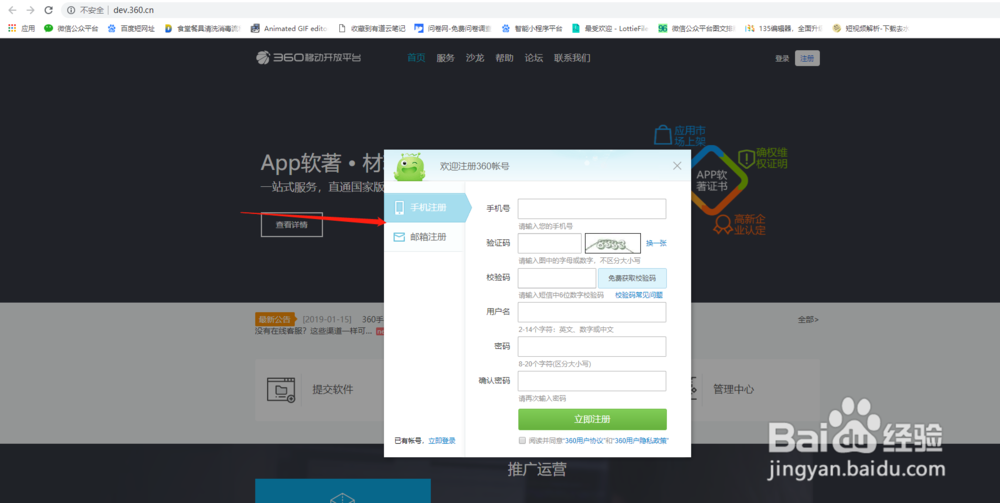Switch to 邮箱注册 tab
This screenshot has height=503, width=1000.
(424, 237)
